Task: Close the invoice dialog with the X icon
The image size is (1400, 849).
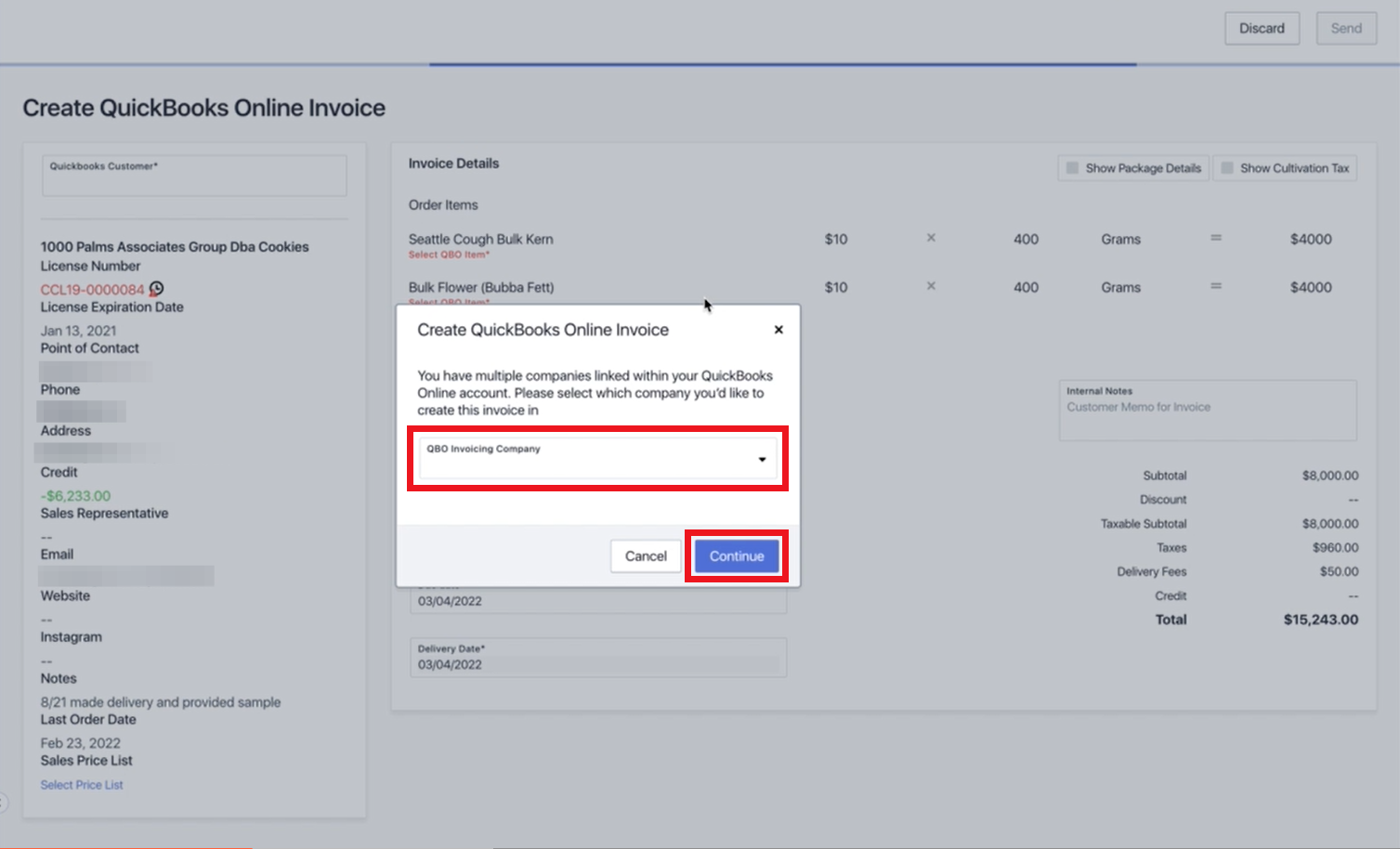Action: pos(779,329)
